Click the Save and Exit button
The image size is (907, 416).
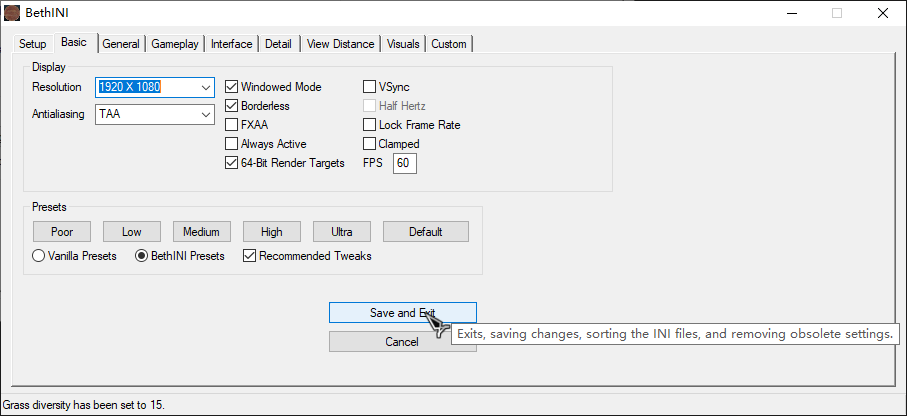point(403,312)
